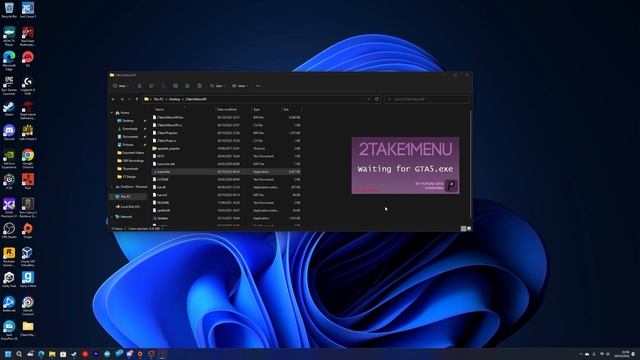Click the Copy icon in Explorer toolbar

pos(151,86)
